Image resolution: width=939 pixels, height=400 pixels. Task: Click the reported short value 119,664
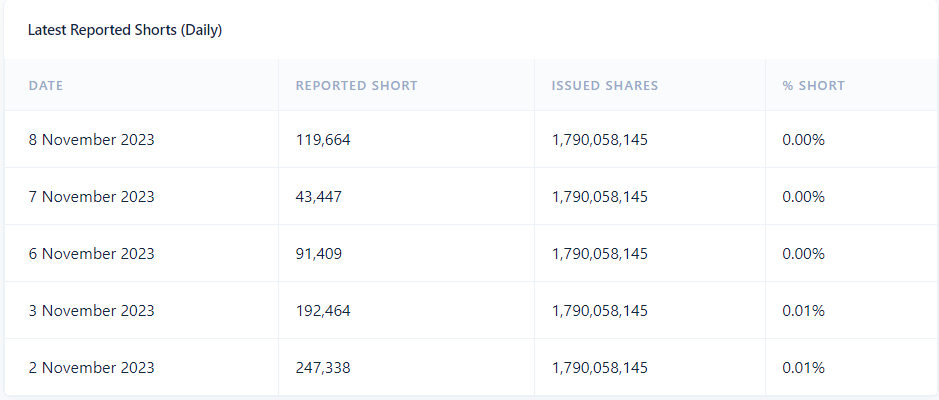tap(323, 140)
